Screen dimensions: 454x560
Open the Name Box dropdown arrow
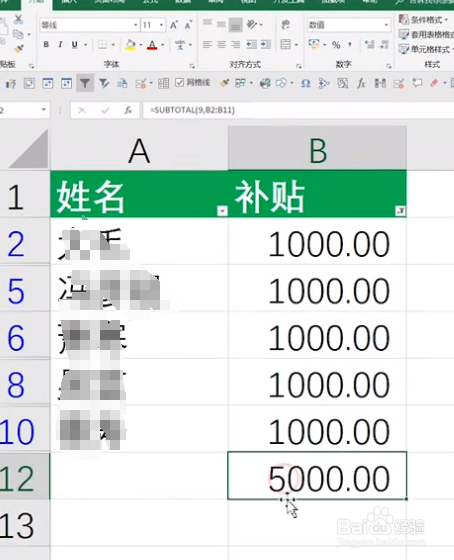click(x=44, y=109)
